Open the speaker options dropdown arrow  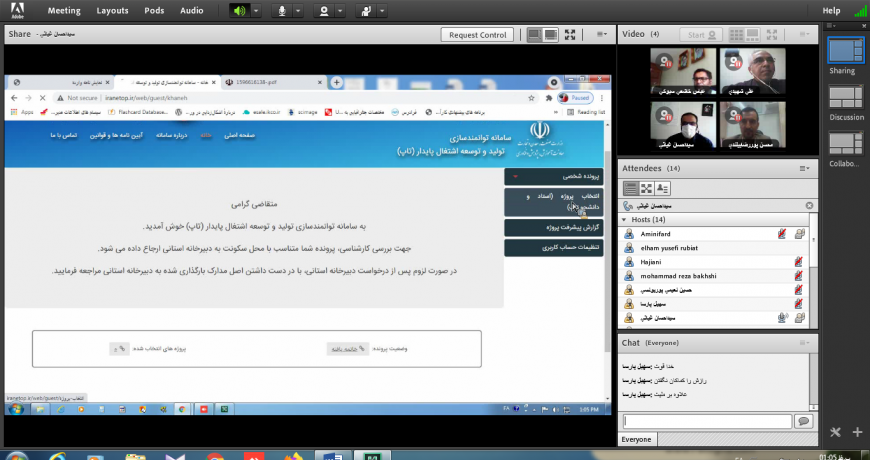(x=256, y=11)
